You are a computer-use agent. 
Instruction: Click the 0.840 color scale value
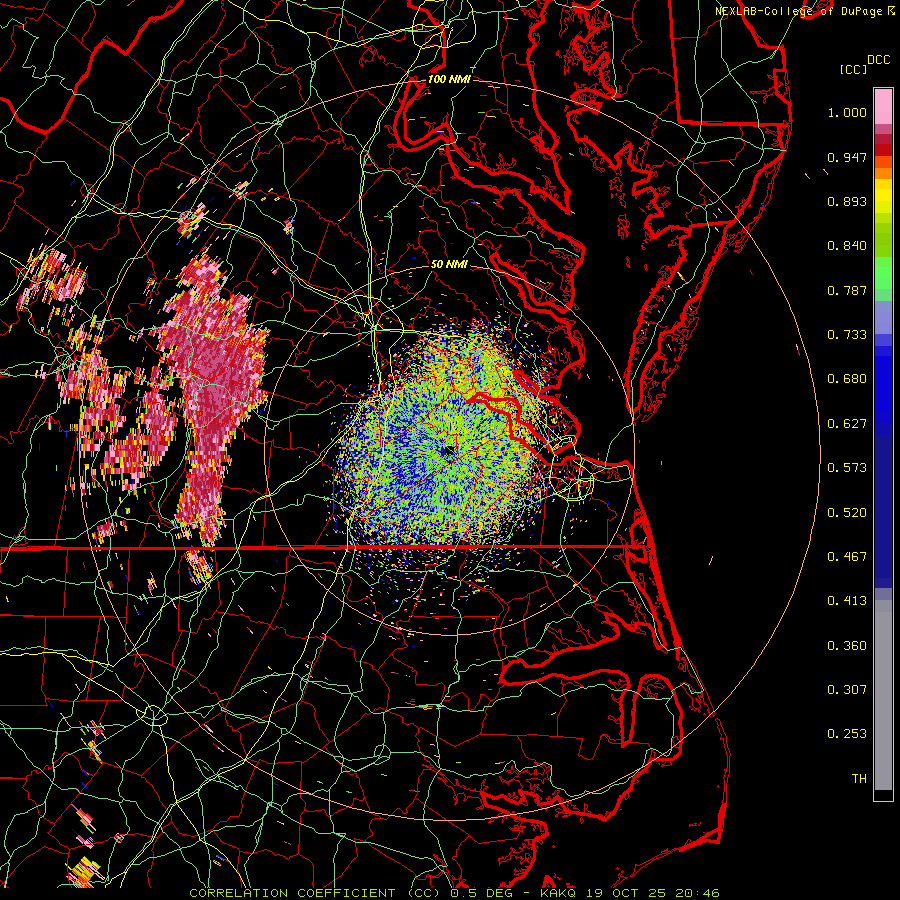(847, 246)
